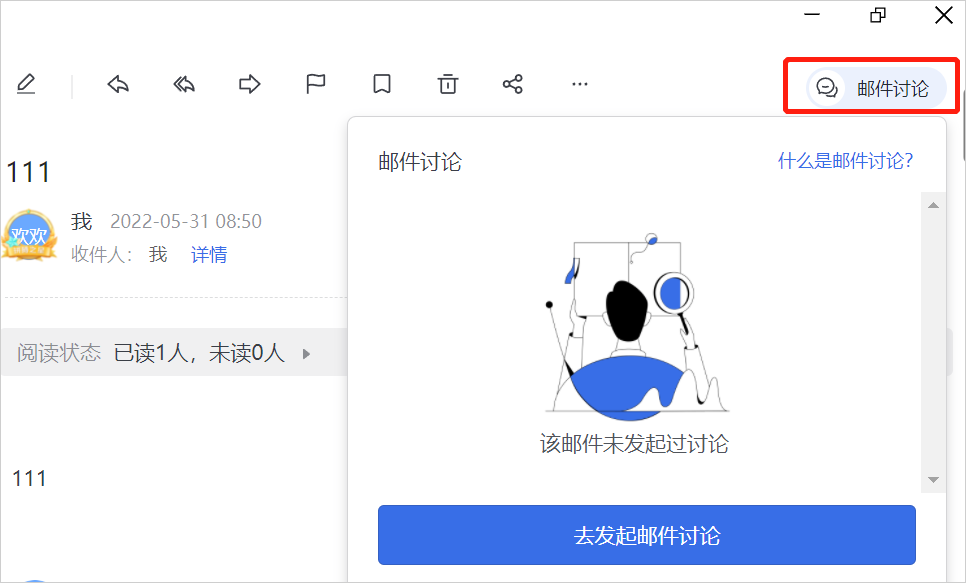This screenshot has width=966, height=583.
Task: Click the discussion panel scrollbar down arrow
Action: (933, 479)
